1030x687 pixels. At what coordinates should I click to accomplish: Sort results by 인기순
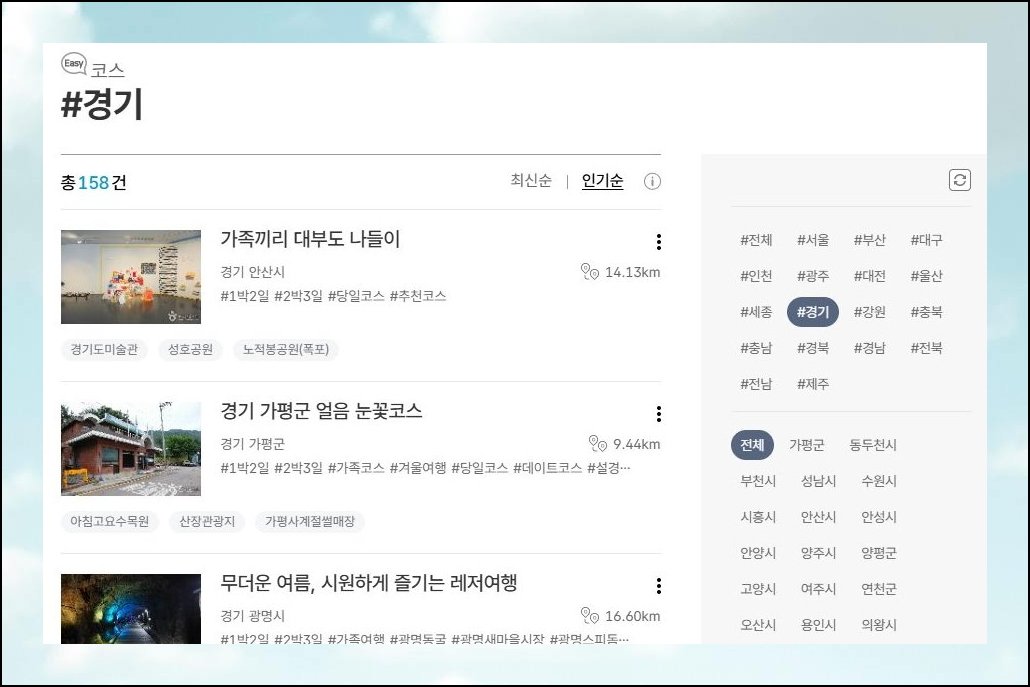pos(602,181)
